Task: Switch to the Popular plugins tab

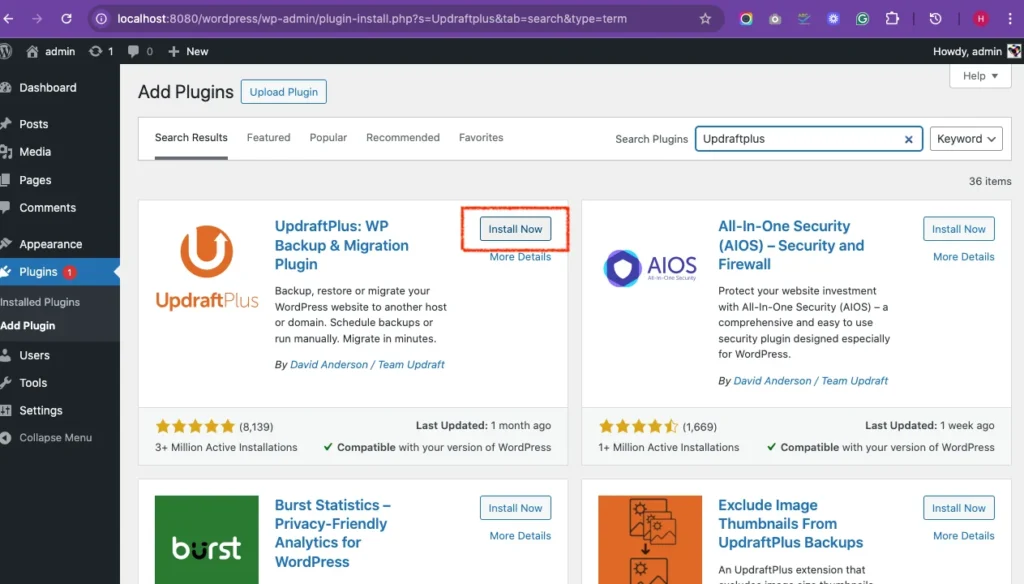Action: [x=328, y=137]
